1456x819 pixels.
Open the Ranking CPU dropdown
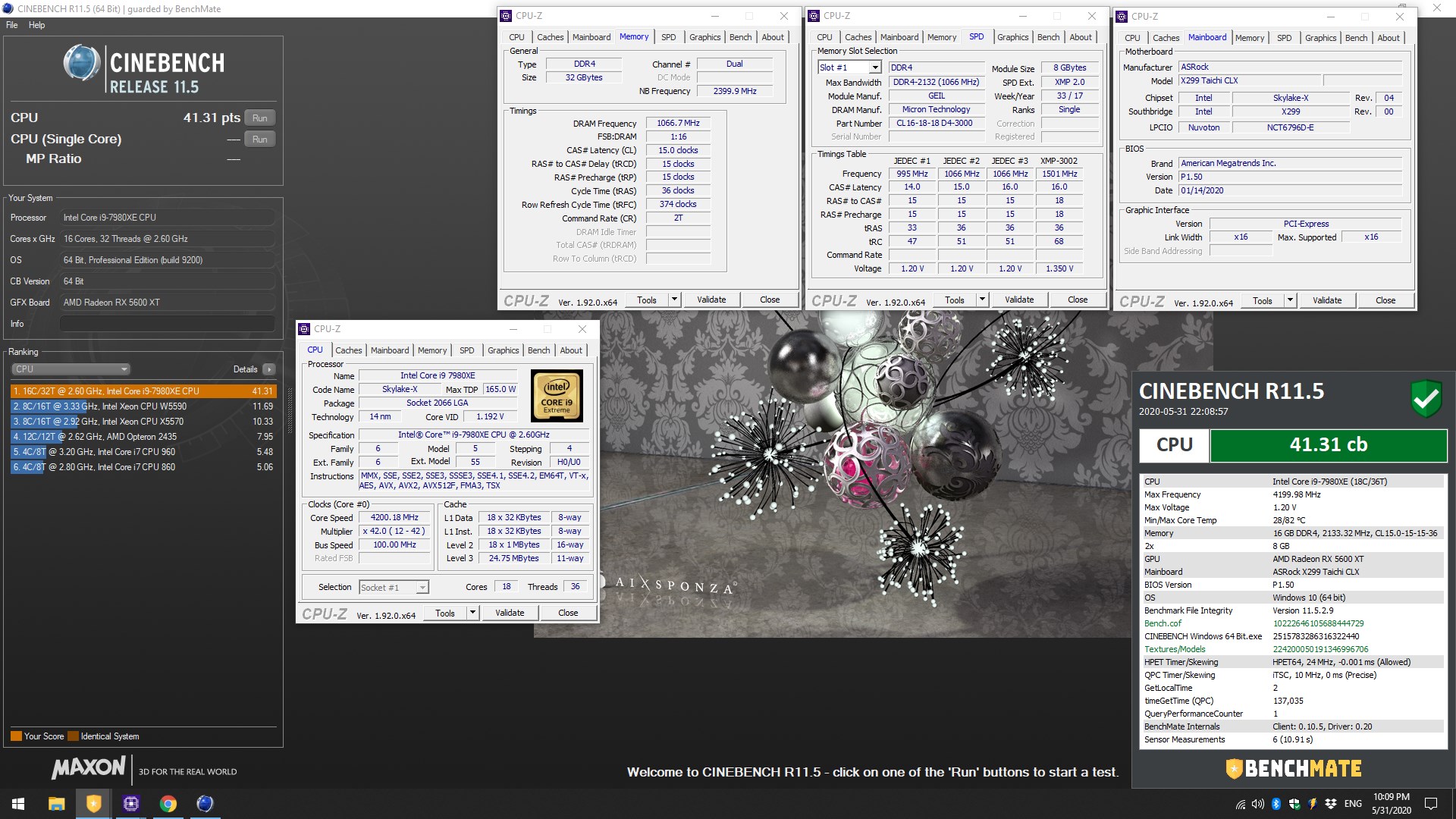pos(71,369)
